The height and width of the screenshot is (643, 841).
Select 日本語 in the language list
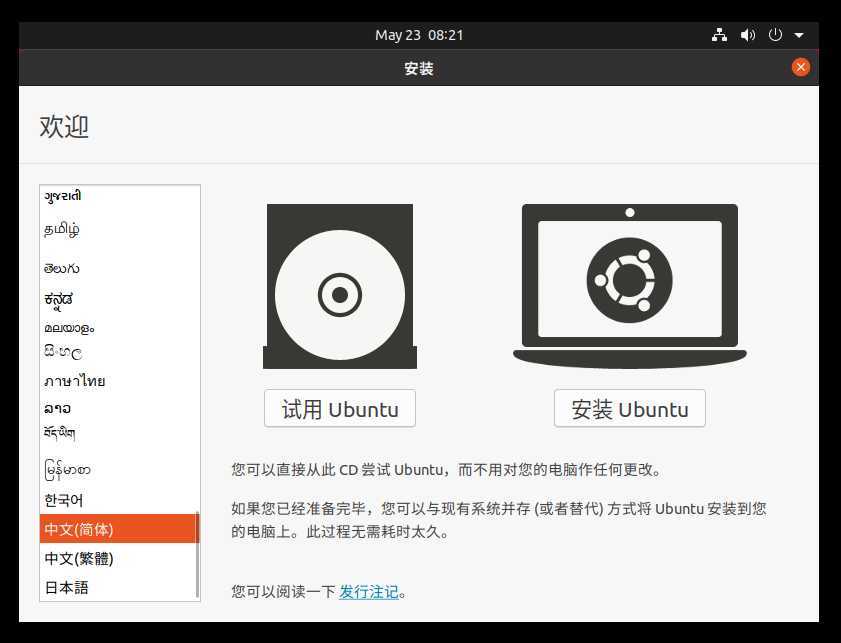[x=119, y=587]
